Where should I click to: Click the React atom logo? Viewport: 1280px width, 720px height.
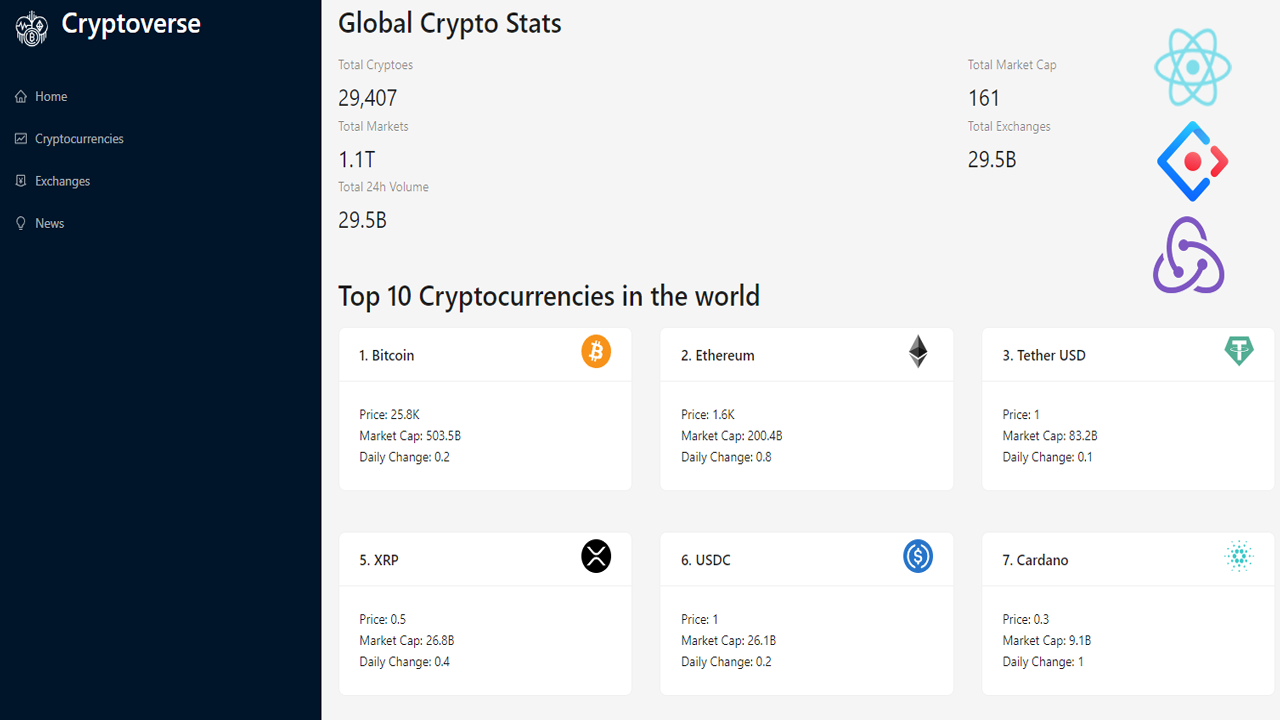pos(1191,67)
